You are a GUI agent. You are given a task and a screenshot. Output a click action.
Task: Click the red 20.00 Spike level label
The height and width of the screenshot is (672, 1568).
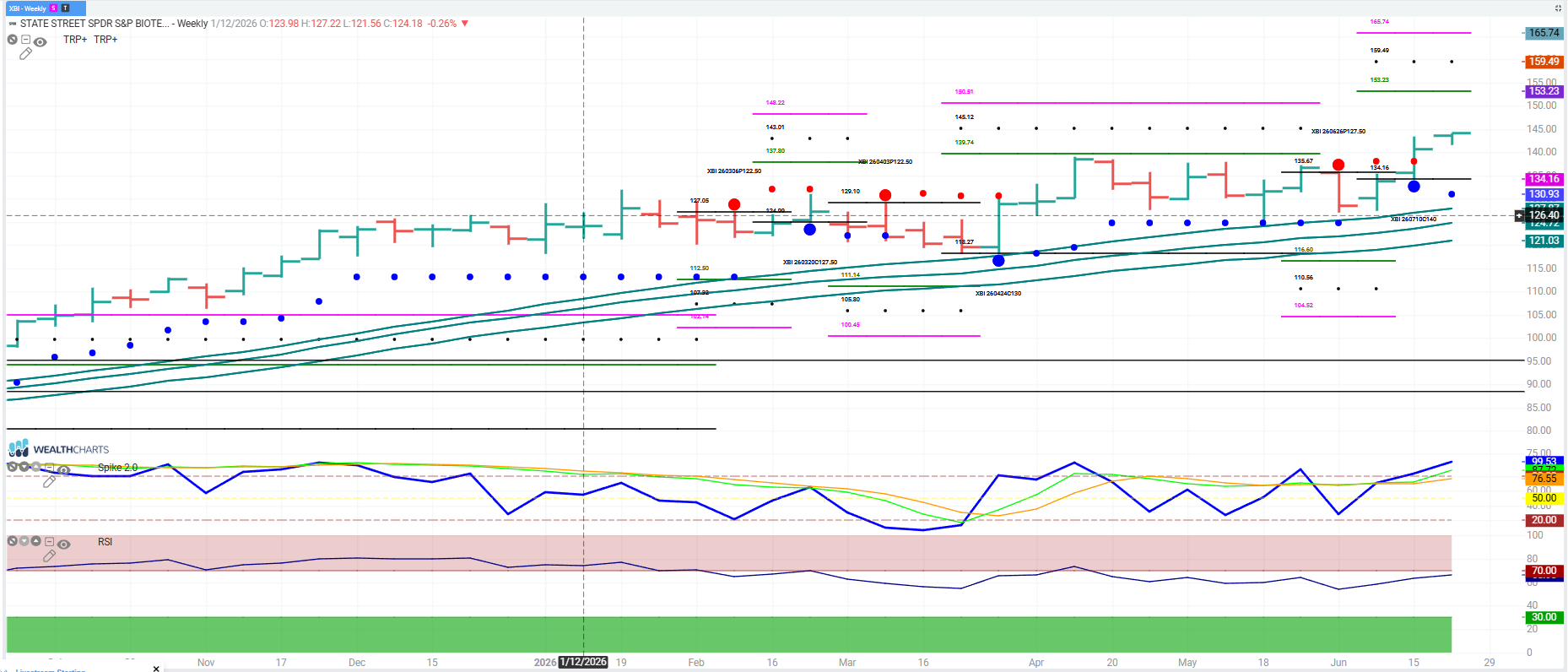click(x=1544, y=520)
